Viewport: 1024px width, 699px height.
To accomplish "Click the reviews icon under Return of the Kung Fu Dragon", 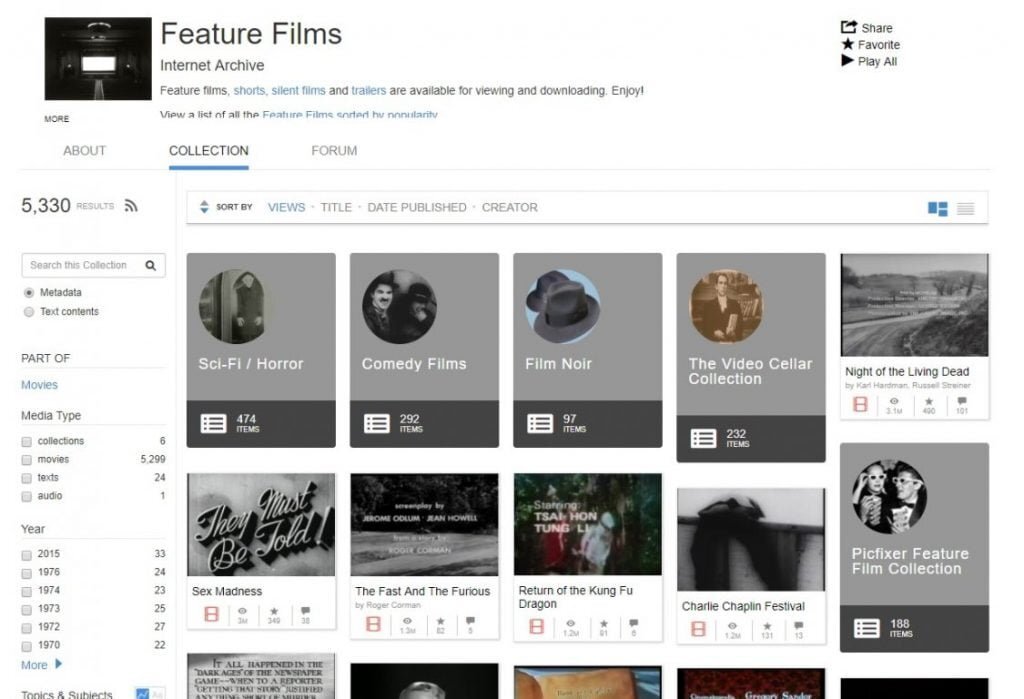I will click(x=633, y=623).
